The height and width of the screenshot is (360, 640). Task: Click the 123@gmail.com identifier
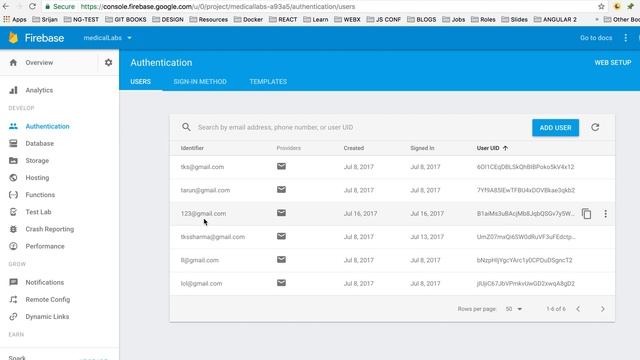203,213
